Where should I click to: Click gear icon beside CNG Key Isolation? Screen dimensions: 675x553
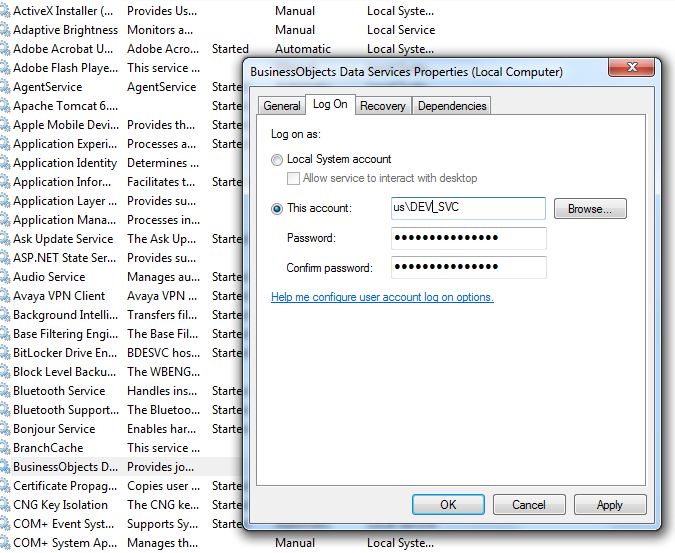tap(5, 505)
